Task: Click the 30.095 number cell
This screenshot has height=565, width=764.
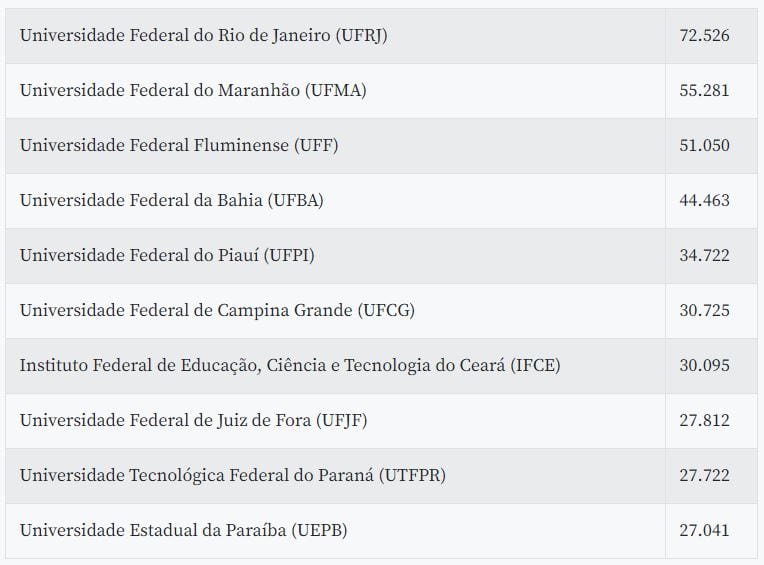Action: tap(711, 366)
